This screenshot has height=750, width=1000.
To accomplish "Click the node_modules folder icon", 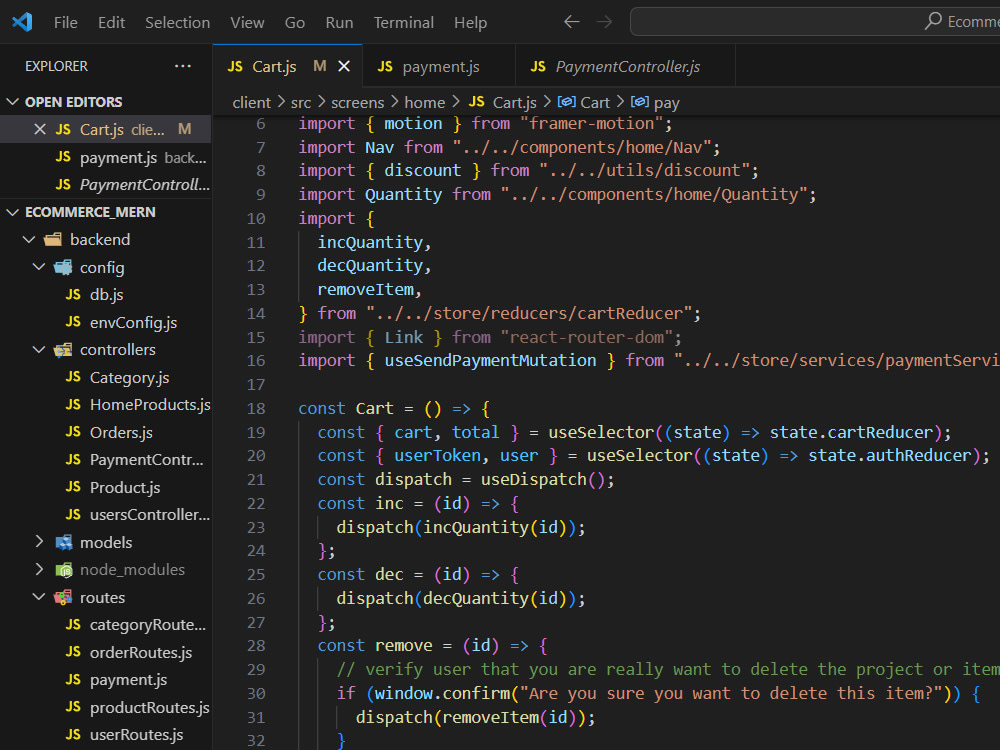I will click(63, 570).
